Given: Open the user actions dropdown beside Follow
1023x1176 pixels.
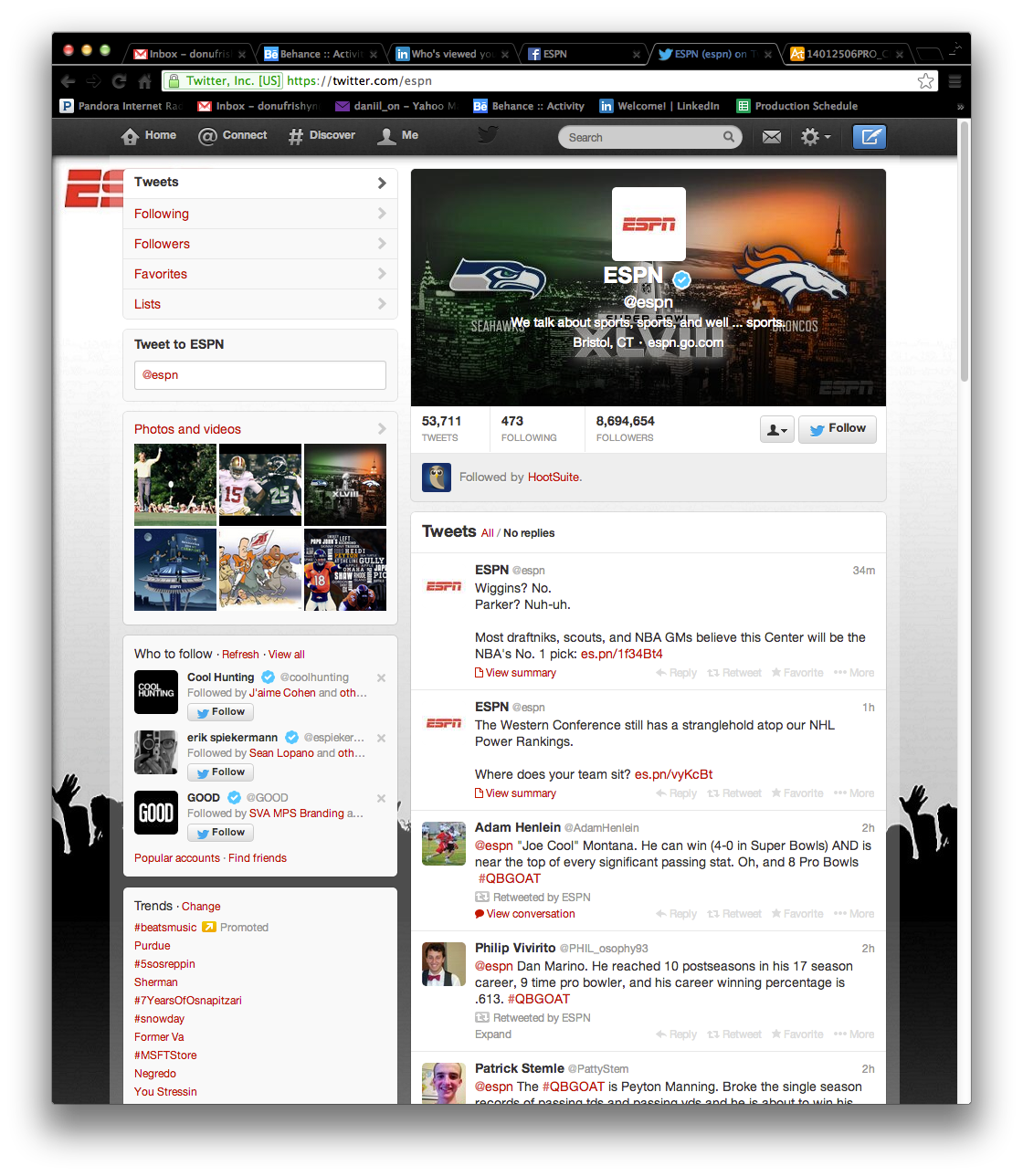Looking at the screenshot, I should 777,429.
